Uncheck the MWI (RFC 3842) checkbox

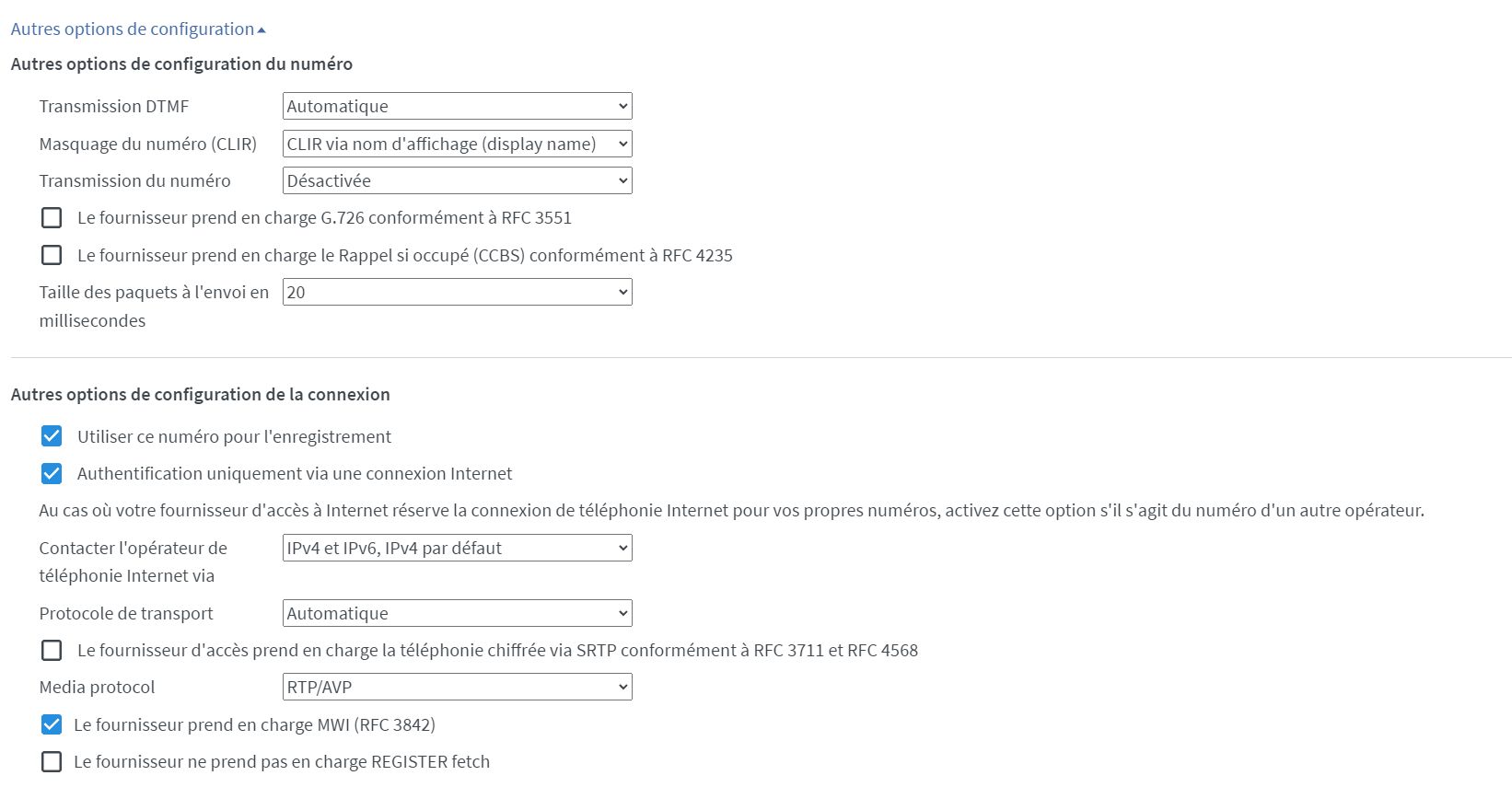[x=52, y=724]
